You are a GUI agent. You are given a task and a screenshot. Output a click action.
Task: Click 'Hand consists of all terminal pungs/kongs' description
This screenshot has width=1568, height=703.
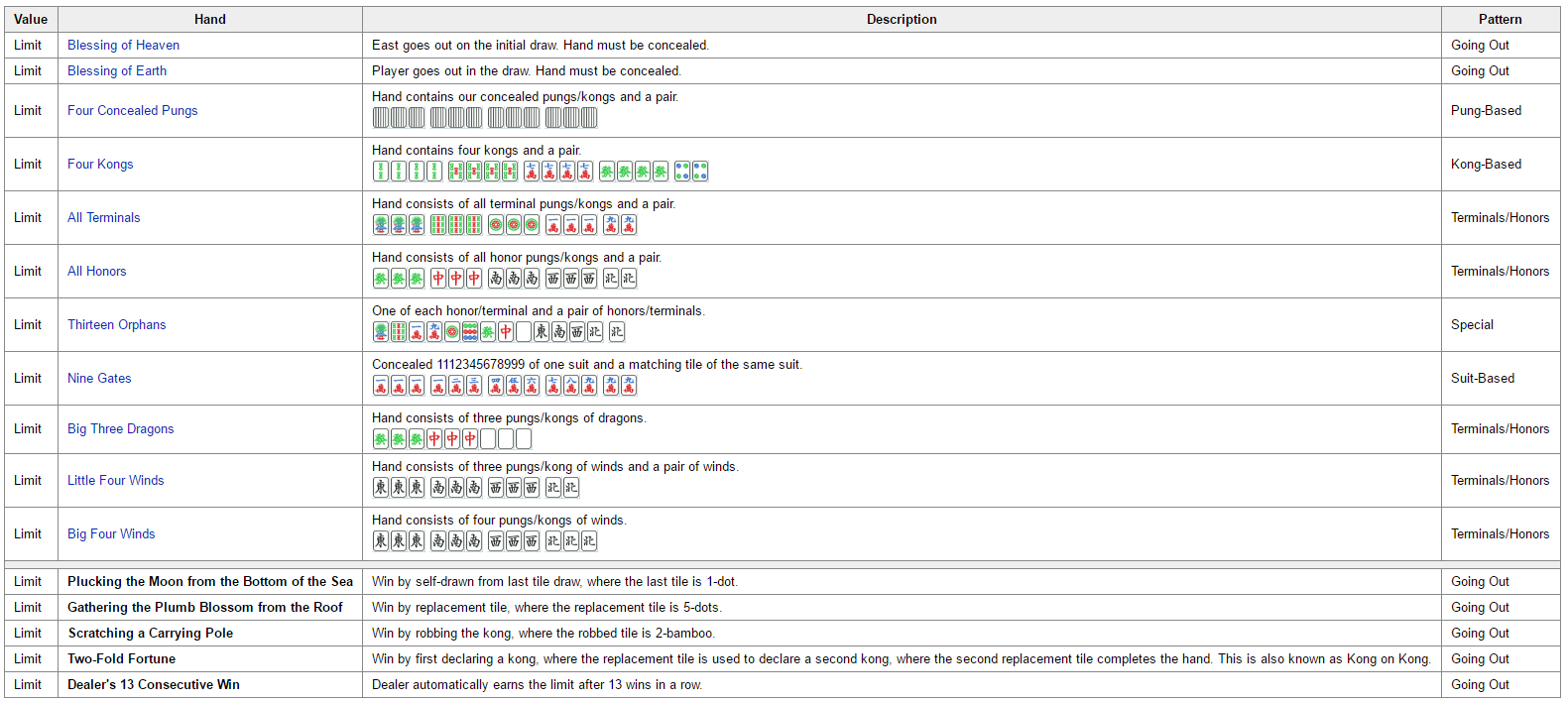(x=524, y=203)
